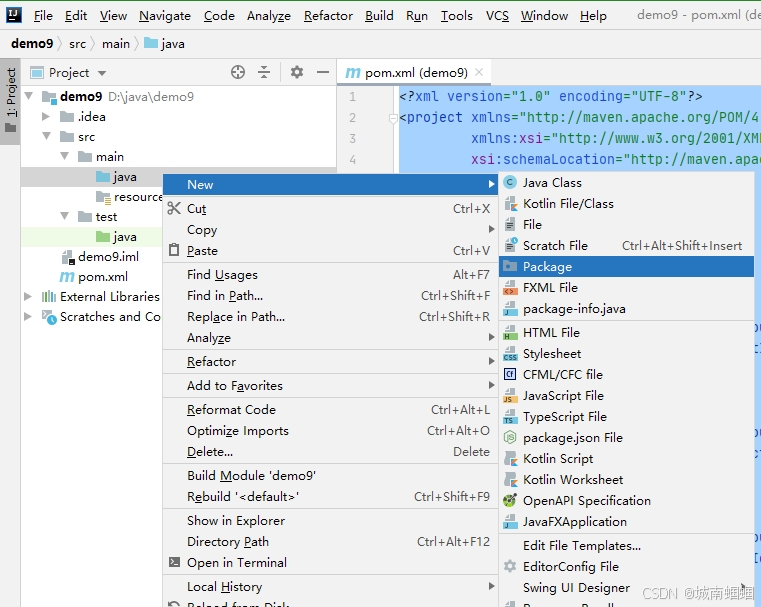Click the Scratch File icon
The height and width of the screenshot is (607, 761).
(510, 246)
